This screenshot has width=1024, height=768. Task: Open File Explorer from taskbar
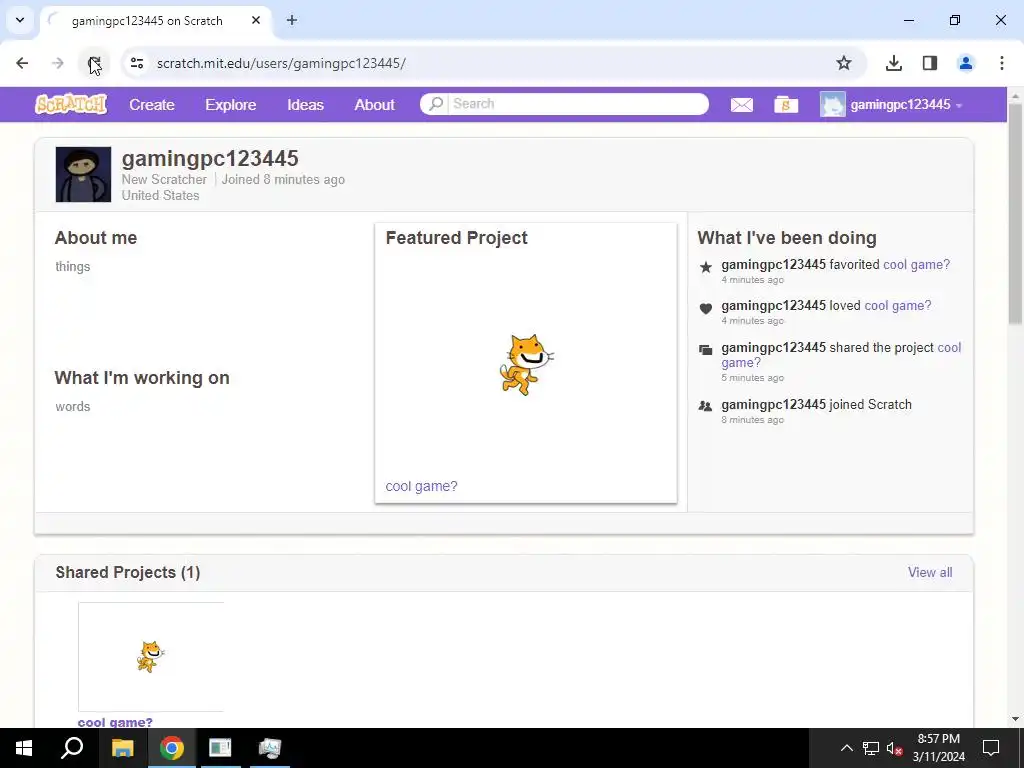point(122,748)
